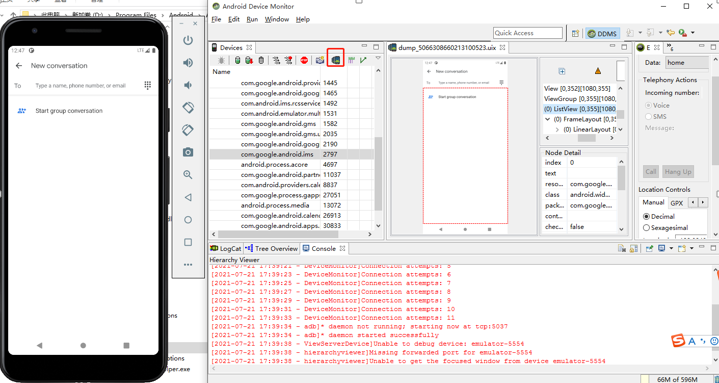Image resolution: width=719 pixels, height=383 pixels.
Task: Expand the LinearLayout tree node
Action: 557,130
